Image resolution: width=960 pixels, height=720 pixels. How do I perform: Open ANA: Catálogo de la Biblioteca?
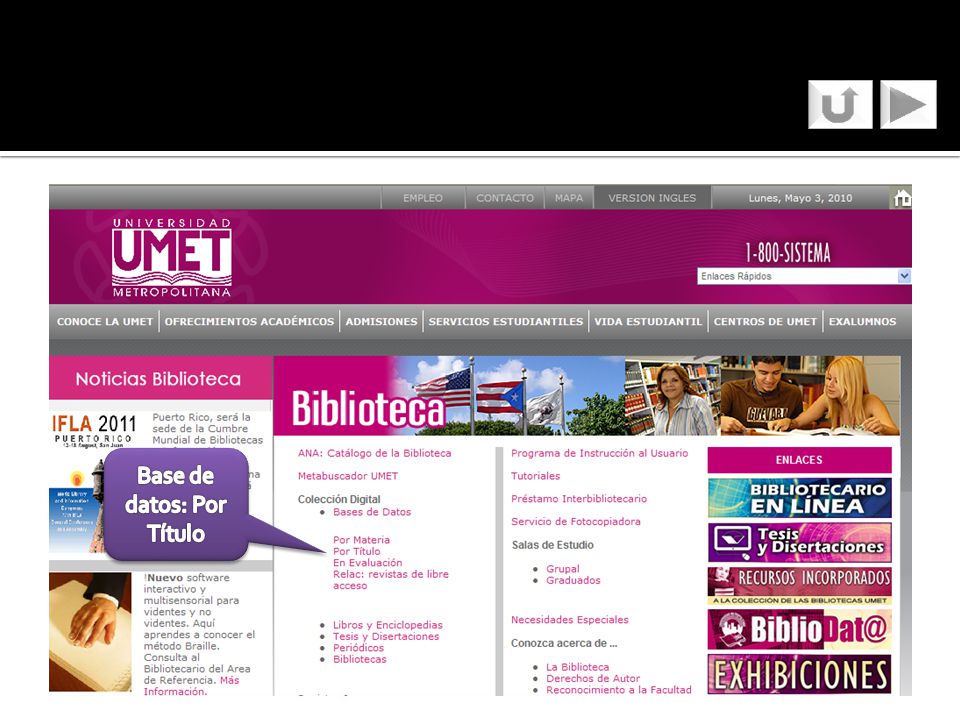[375, 453]
